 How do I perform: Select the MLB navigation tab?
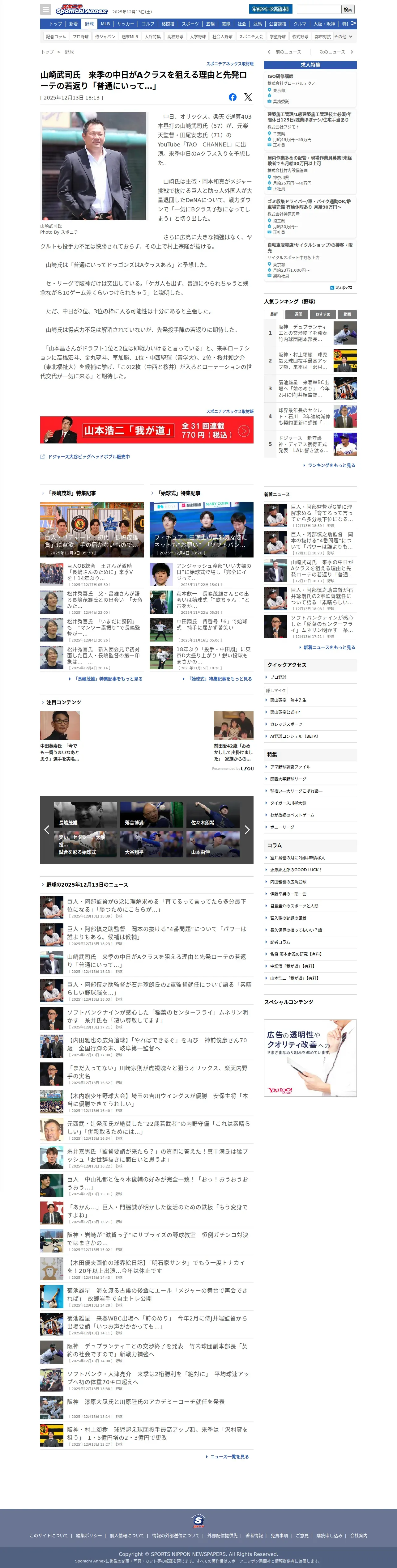[105, 24]
